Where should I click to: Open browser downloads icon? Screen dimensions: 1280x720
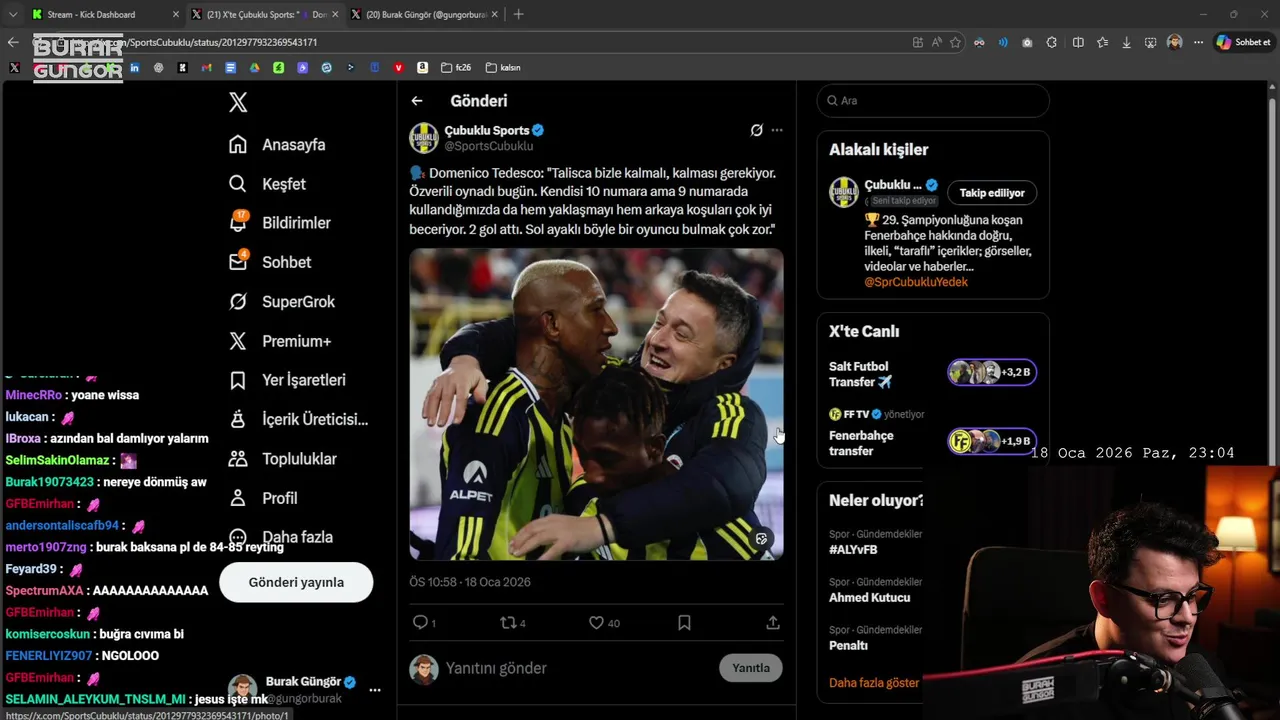[x=1127, y=42]
